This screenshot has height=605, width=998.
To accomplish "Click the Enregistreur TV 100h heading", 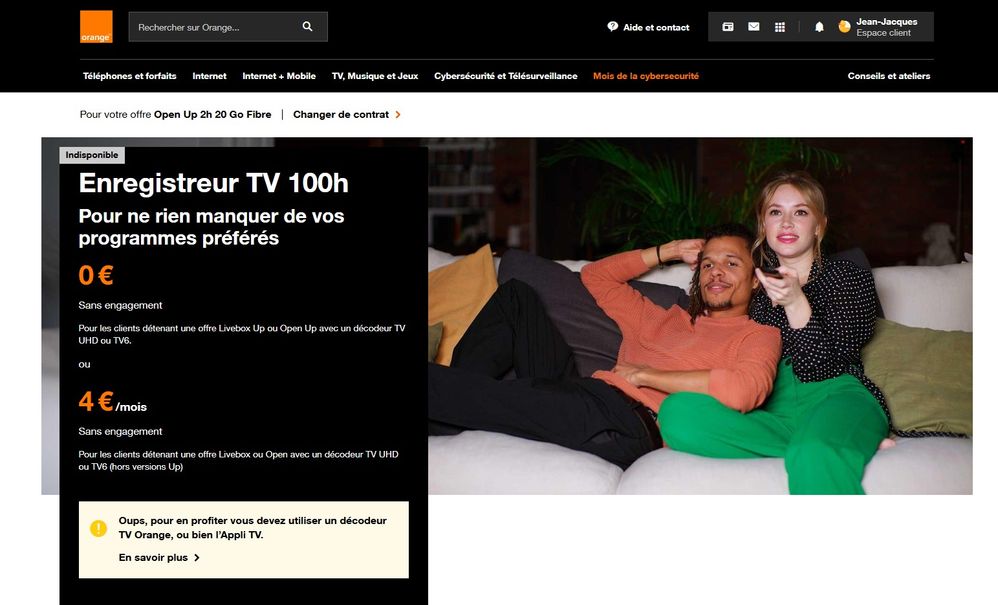I will pyautogui.click(x=214, y=183).
